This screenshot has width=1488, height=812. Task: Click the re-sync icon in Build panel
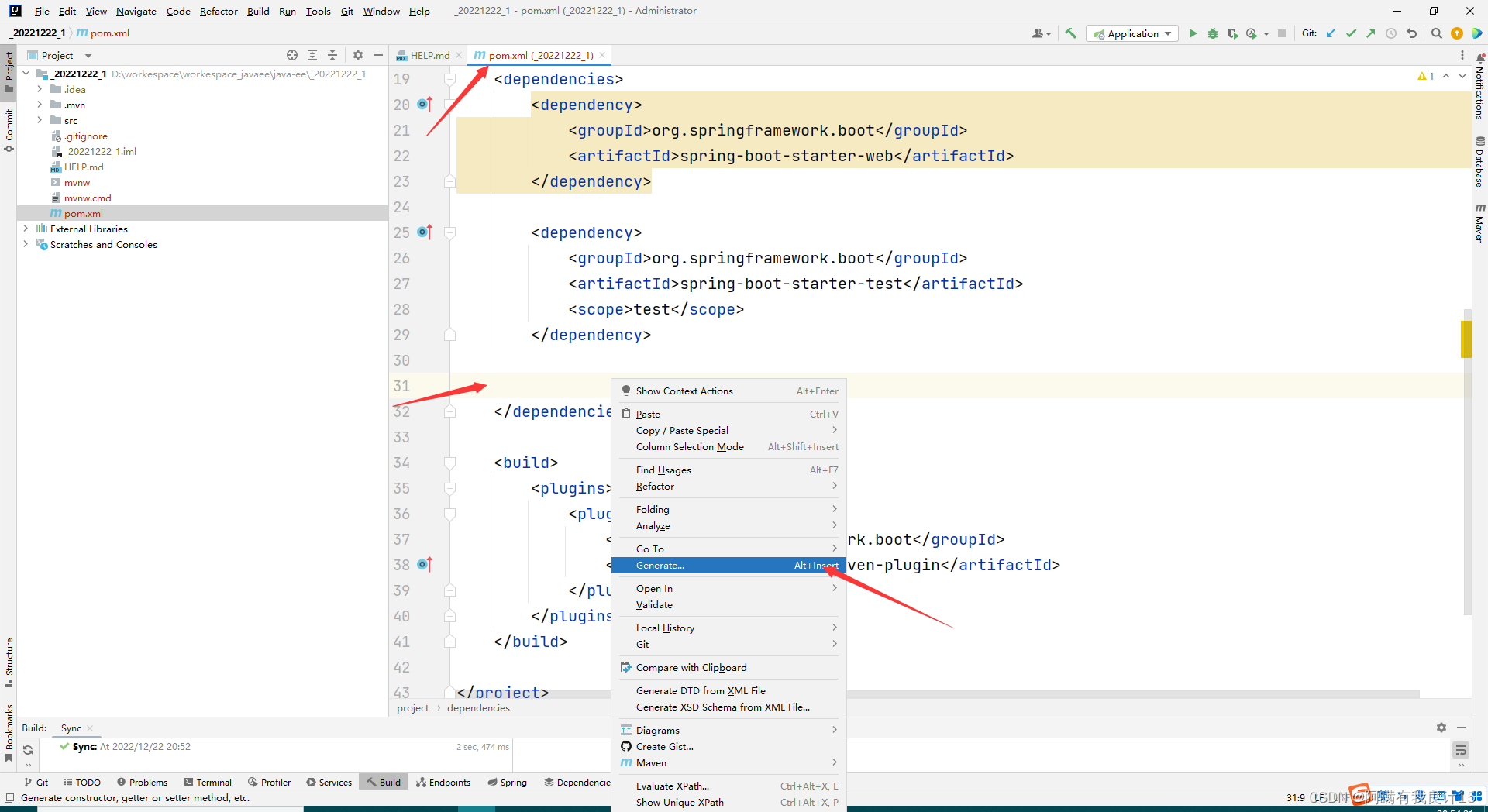tap(28, 749)
